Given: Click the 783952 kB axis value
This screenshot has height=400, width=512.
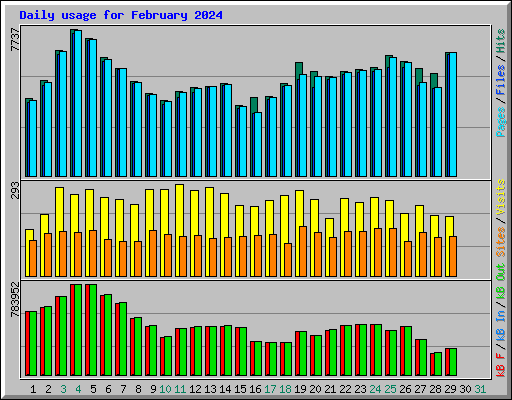Looking at the screenshot, I should click(x=15, y=299).
